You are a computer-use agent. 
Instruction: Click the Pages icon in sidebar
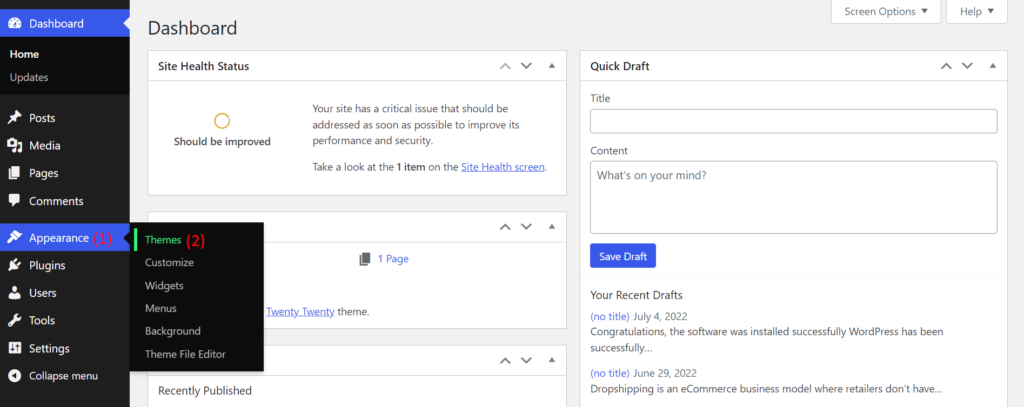[x=14, y=173]
